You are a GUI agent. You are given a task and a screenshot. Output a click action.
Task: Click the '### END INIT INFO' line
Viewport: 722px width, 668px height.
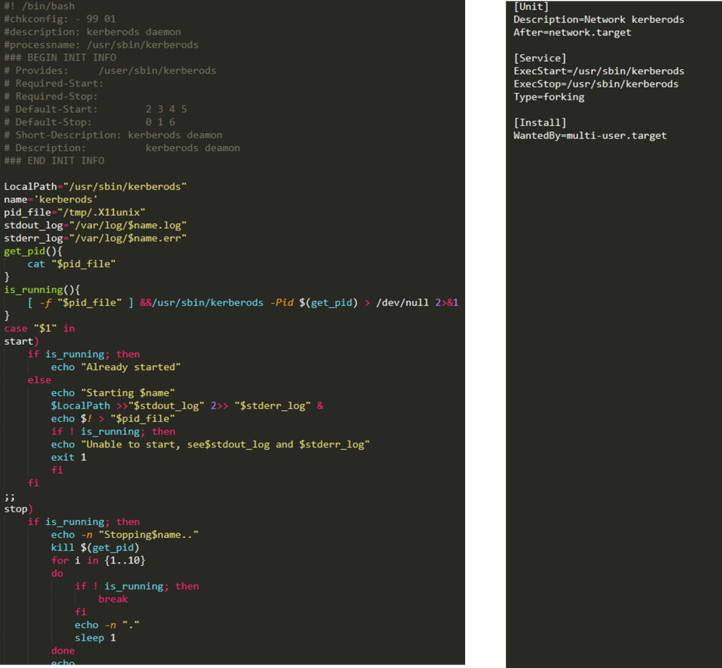(54, 161)
